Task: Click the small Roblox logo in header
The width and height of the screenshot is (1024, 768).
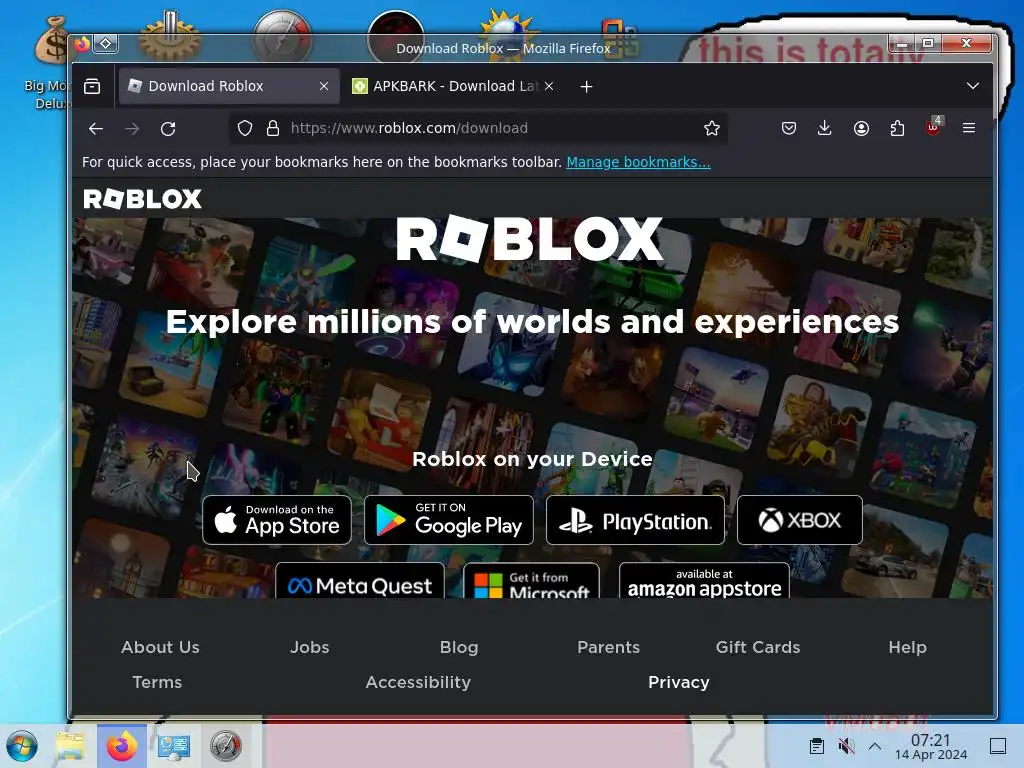Action: coord(142,199)
